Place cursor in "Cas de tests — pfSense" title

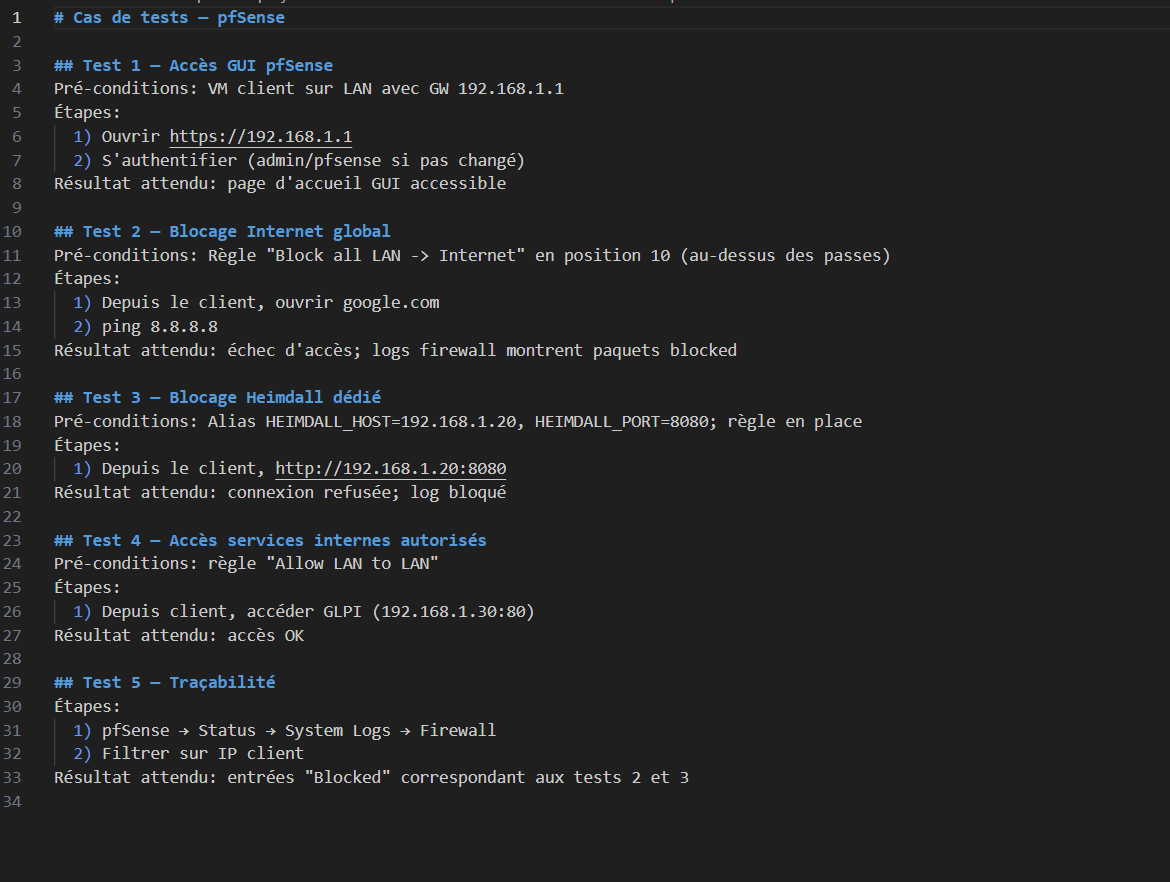pos(178,18)
